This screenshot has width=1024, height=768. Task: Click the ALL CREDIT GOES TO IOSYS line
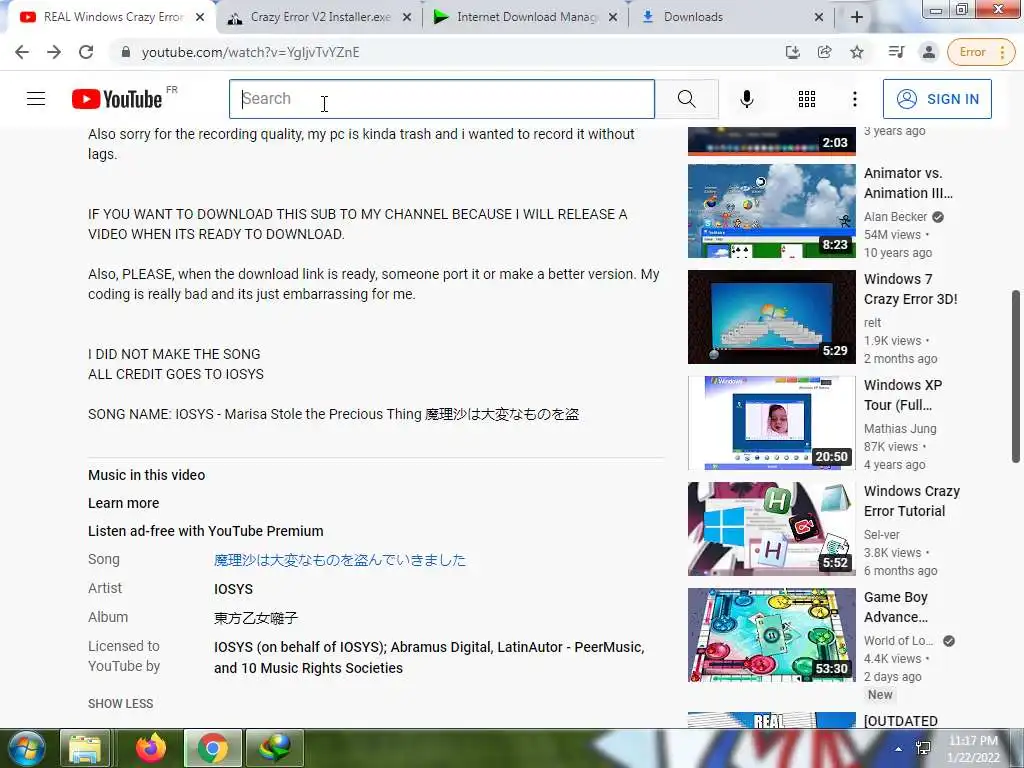(x=176, y=374)
